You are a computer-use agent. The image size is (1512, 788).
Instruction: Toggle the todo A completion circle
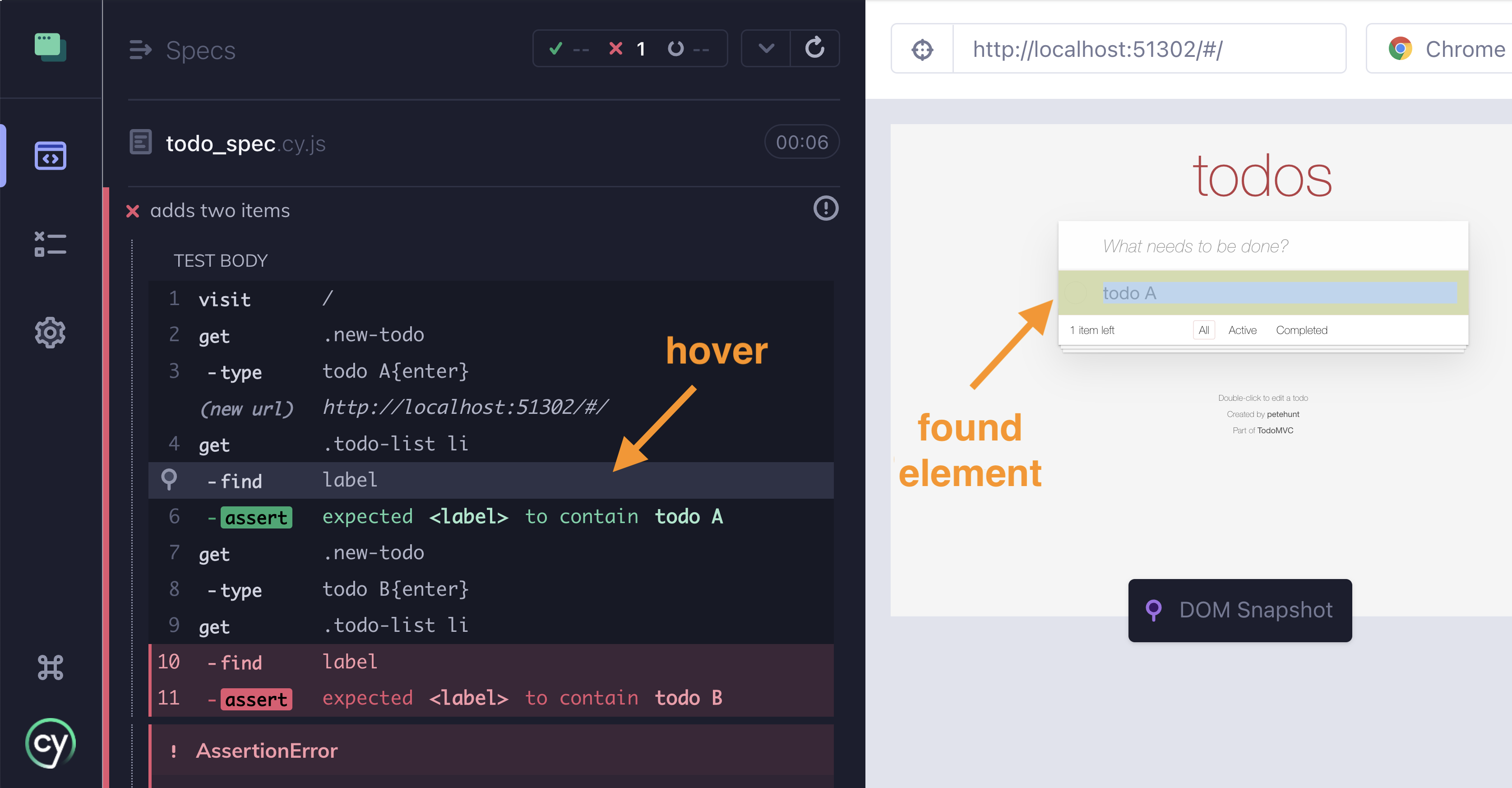point(1076,293)
